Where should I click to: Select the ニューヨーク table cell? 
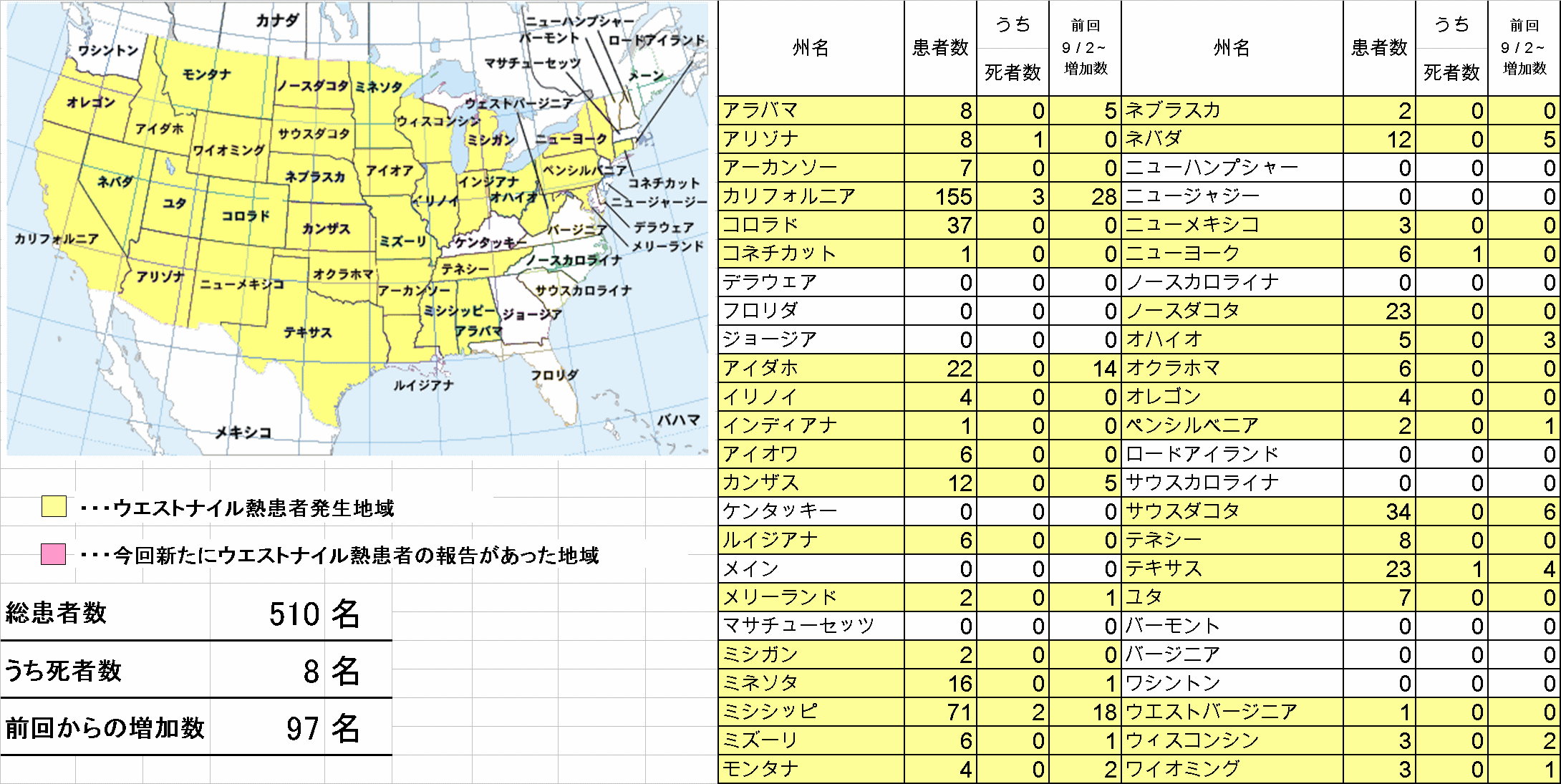1232,253
